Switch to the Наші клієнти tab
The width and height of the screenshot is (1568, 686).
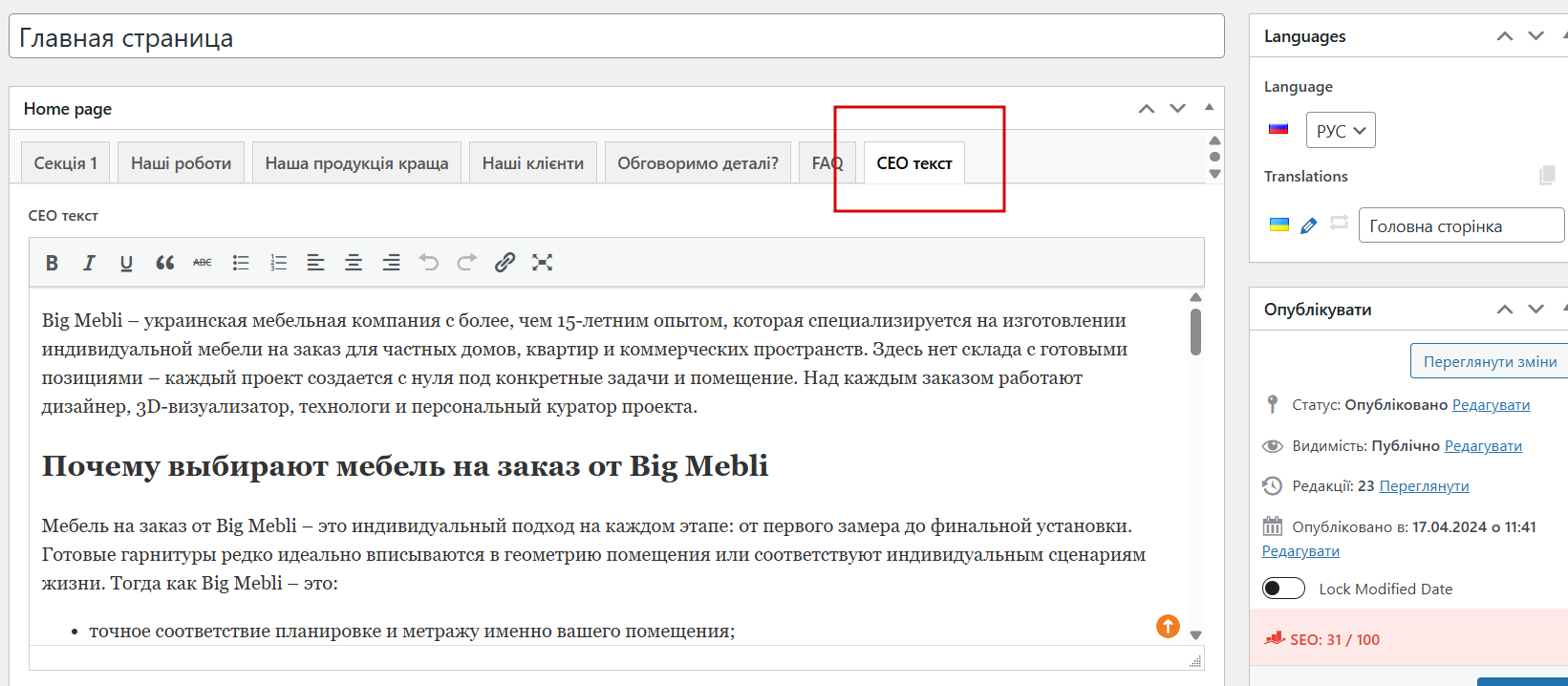click(x=533, y=162)
